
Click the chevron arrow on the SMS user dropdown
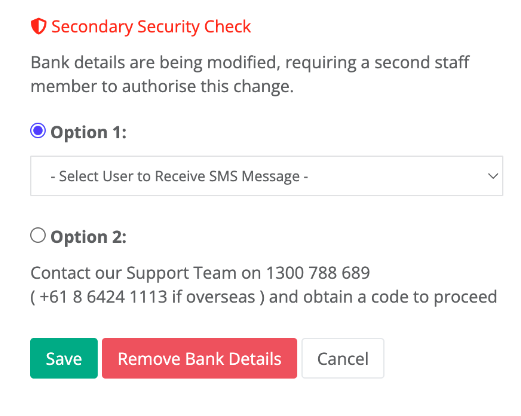493,176
